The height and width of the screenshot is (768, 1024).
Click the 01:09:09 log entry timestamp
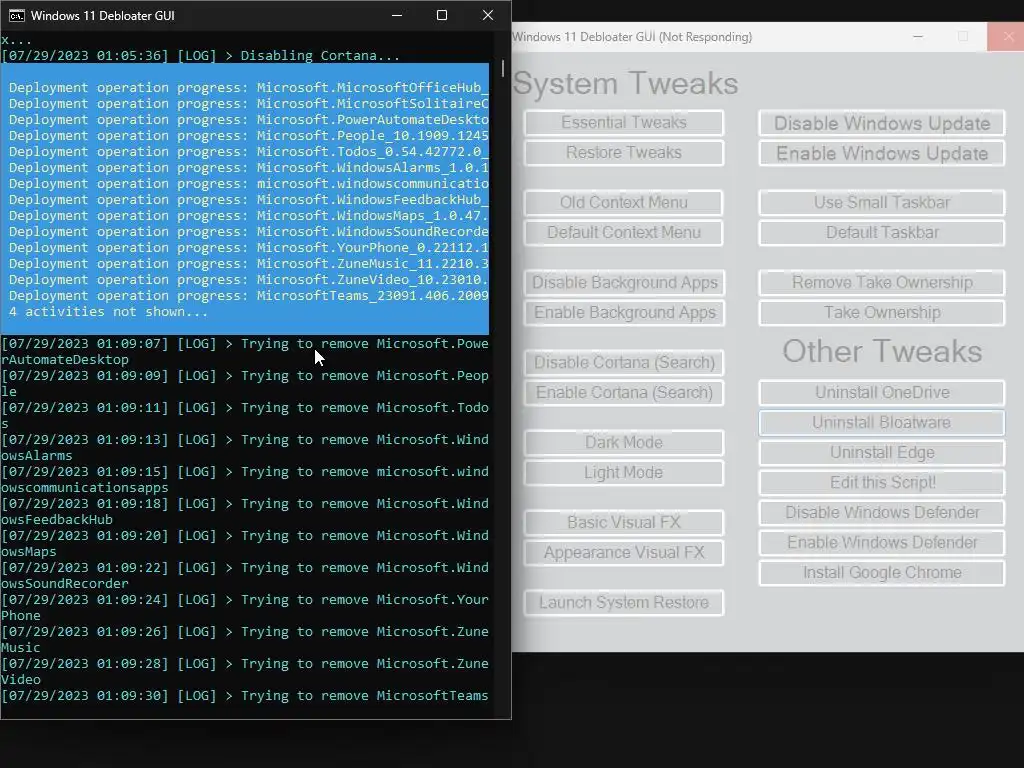click(85, 376)
